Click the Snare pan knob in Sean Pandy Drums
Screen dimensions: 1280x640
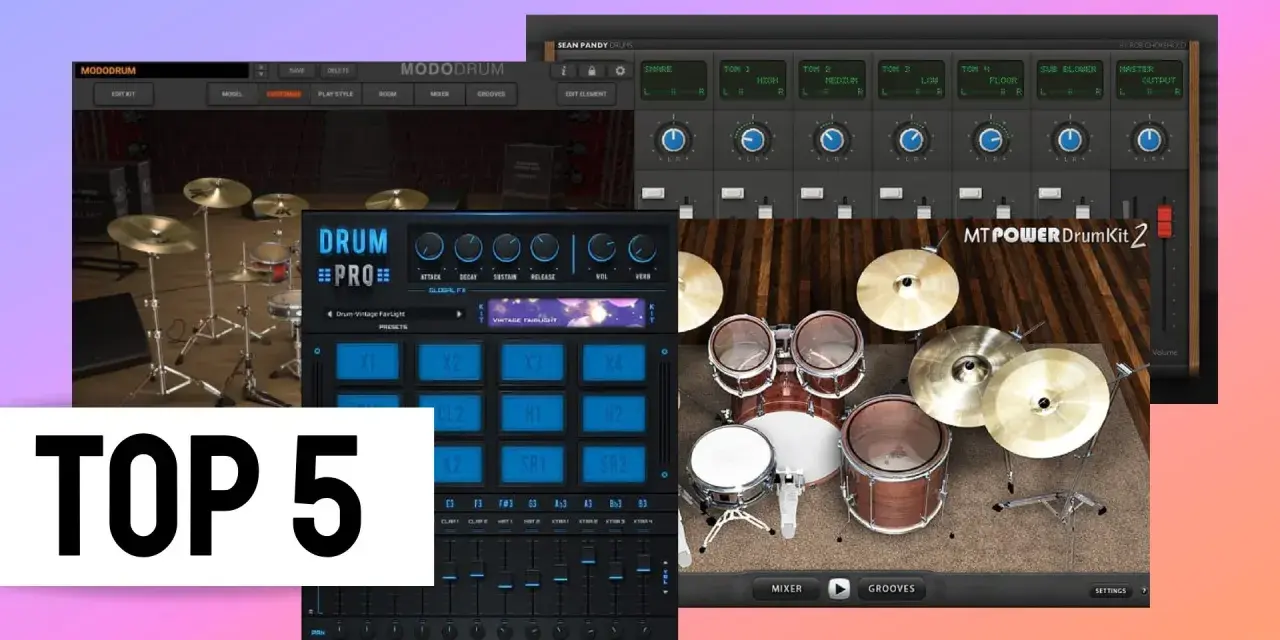click(674, 139)
